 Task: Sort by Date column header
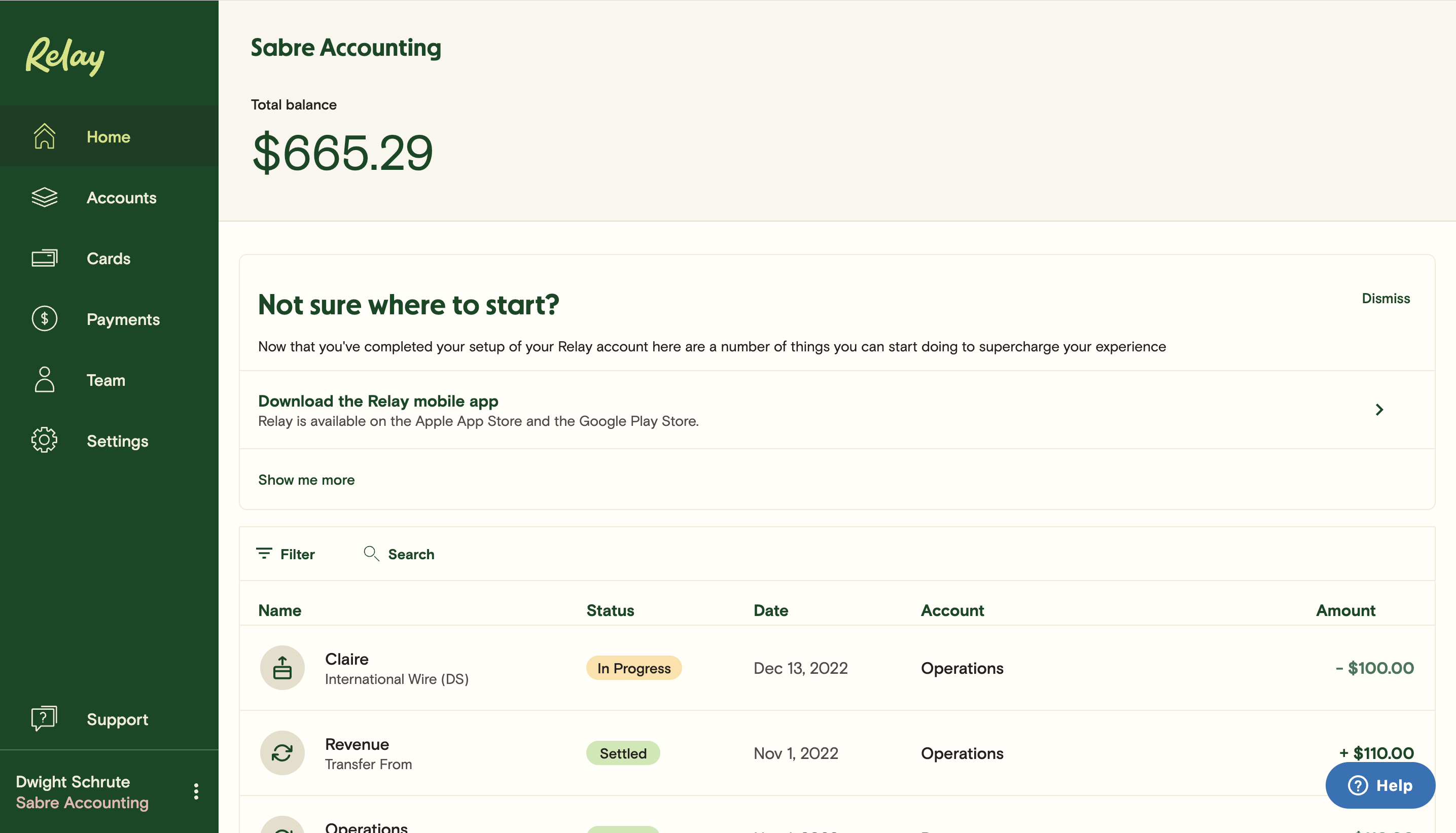coord(771,610)
